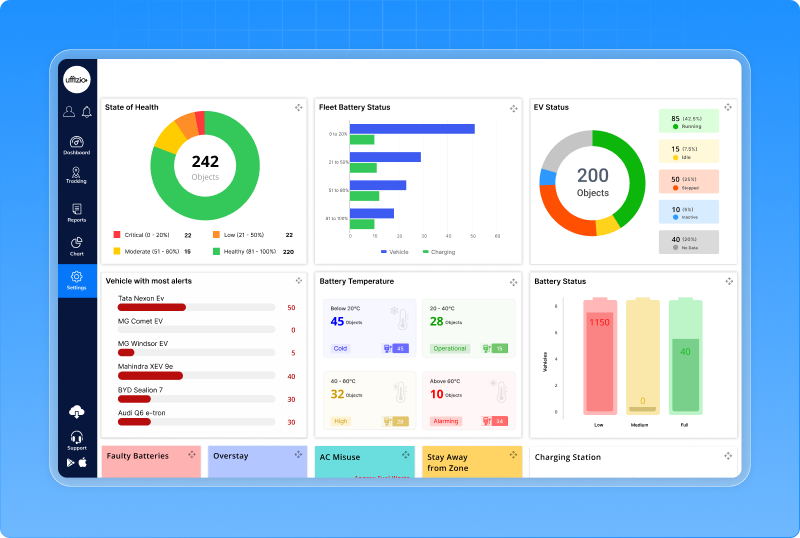This screenshot has height=538, width=800.
Task: Toggle the Charging legend in Fleet Battery Status
Action: tap(437, 252)
